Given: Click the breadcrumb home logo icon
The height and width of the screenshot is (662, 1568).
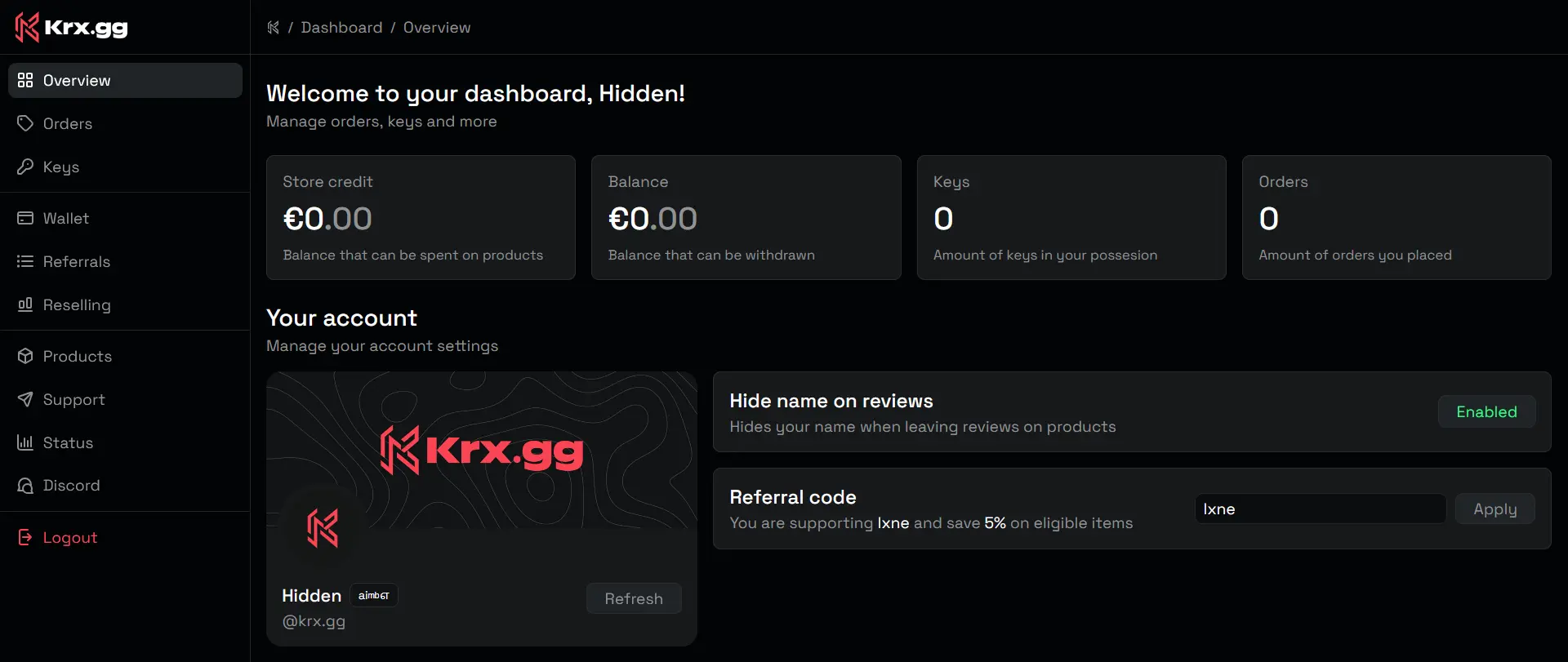Looking at the screenshot, I should [x=274, y=28].
